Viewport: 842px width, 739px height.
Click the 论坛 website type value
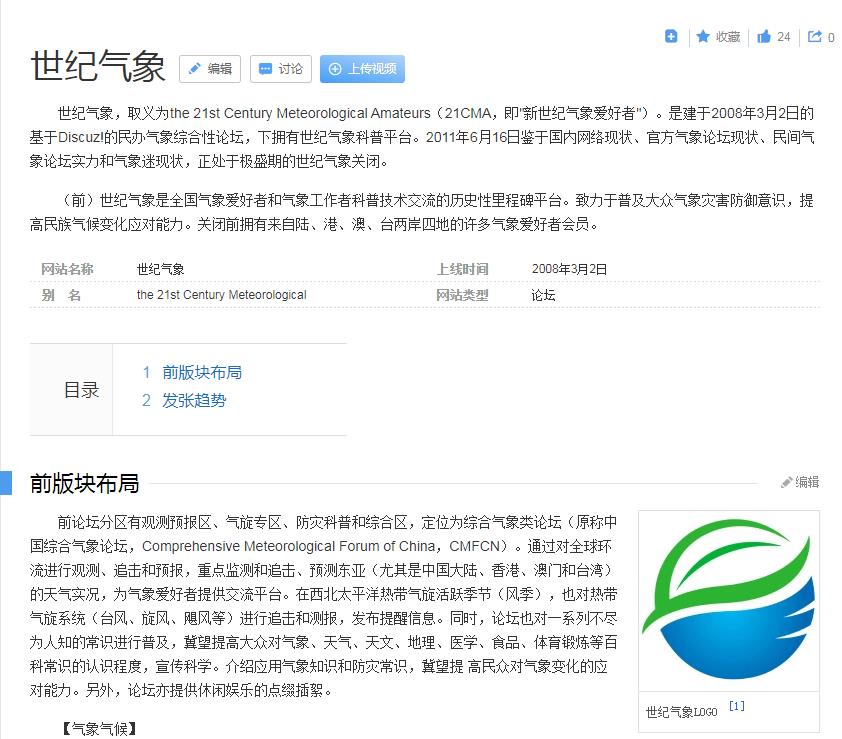543,295
